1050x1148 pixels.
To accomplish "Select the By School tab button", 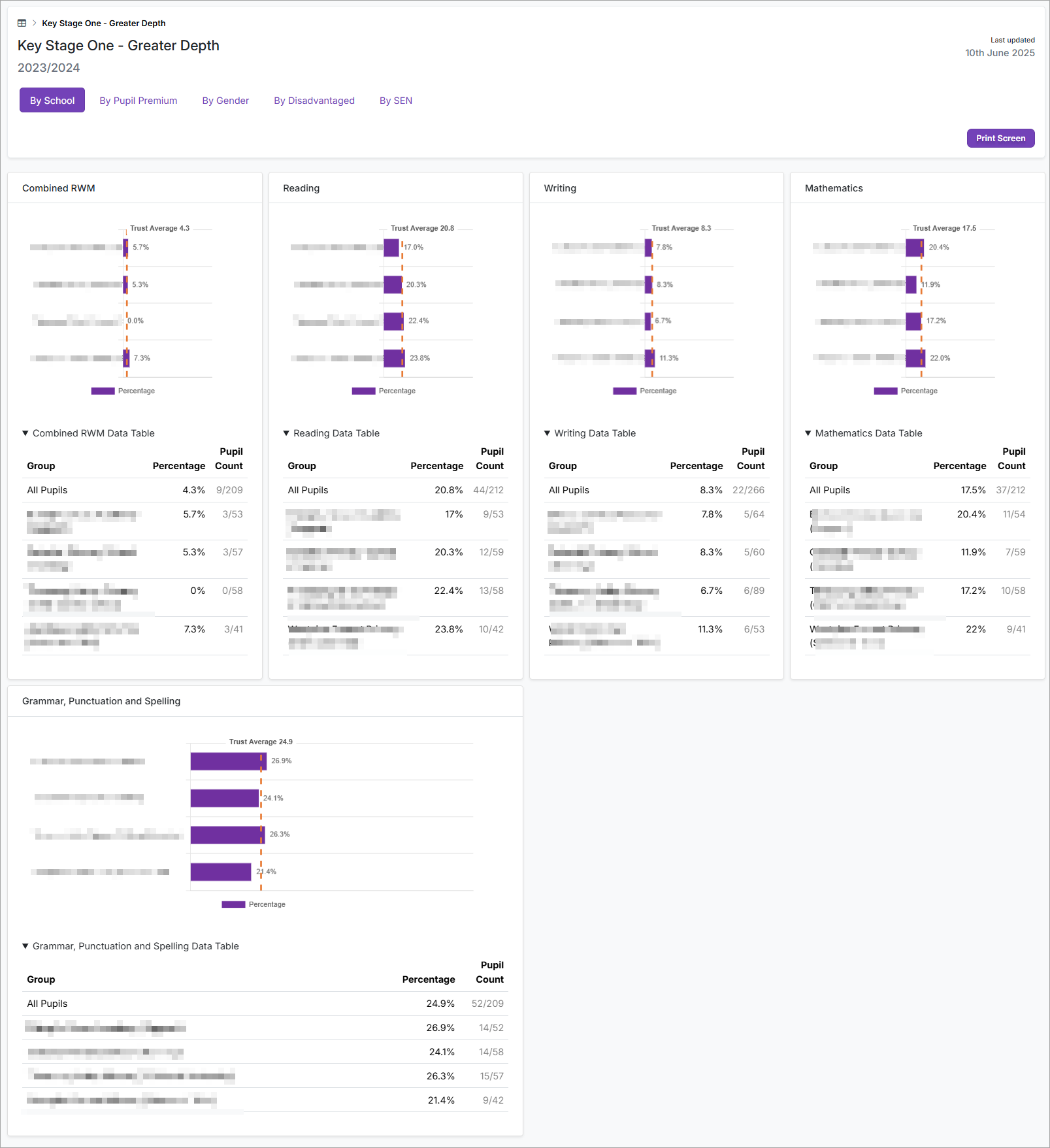I will (x=52, y=101).
